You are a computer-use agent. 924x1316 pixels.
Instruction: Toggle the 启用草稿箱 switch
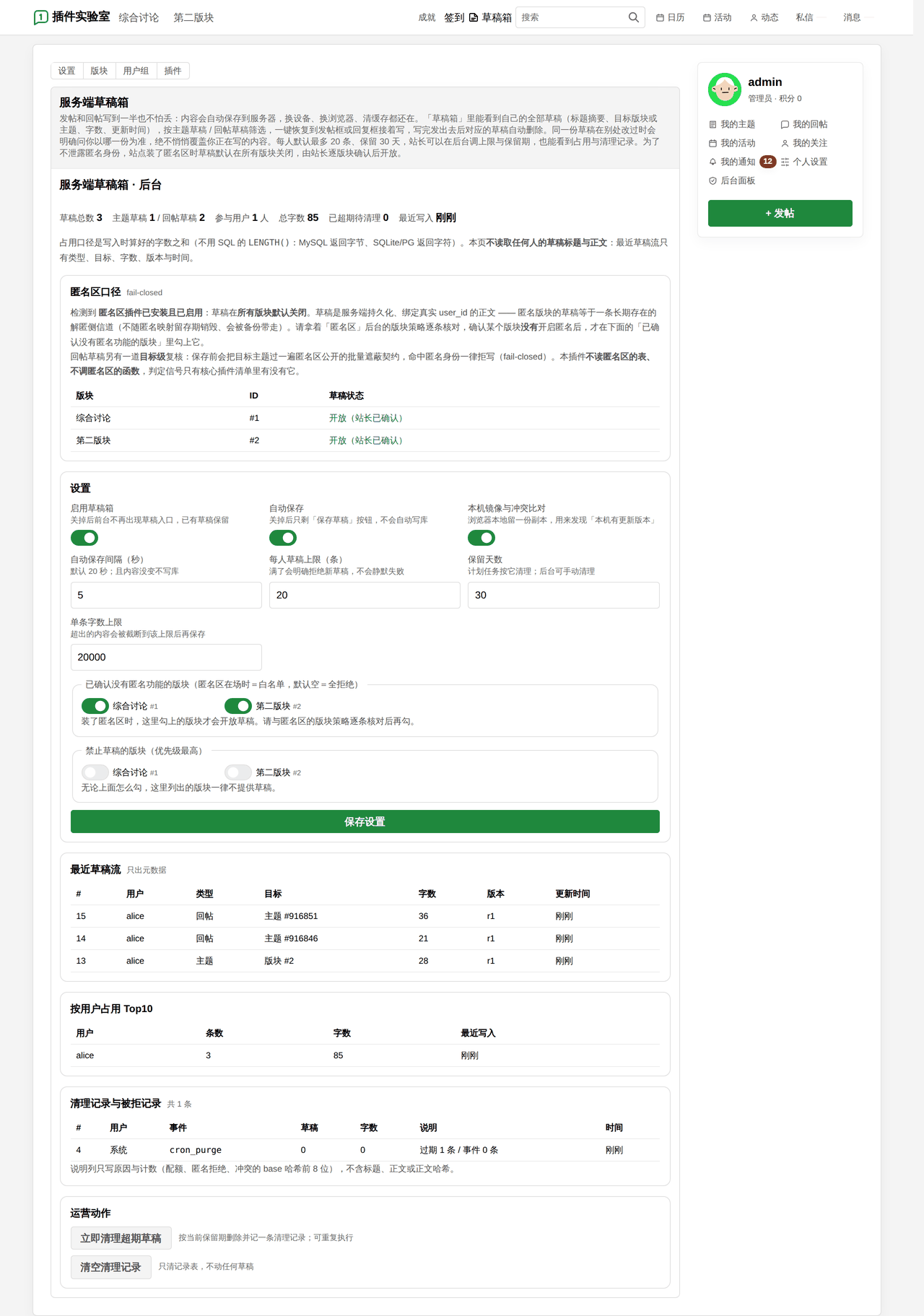click(84, 538)
